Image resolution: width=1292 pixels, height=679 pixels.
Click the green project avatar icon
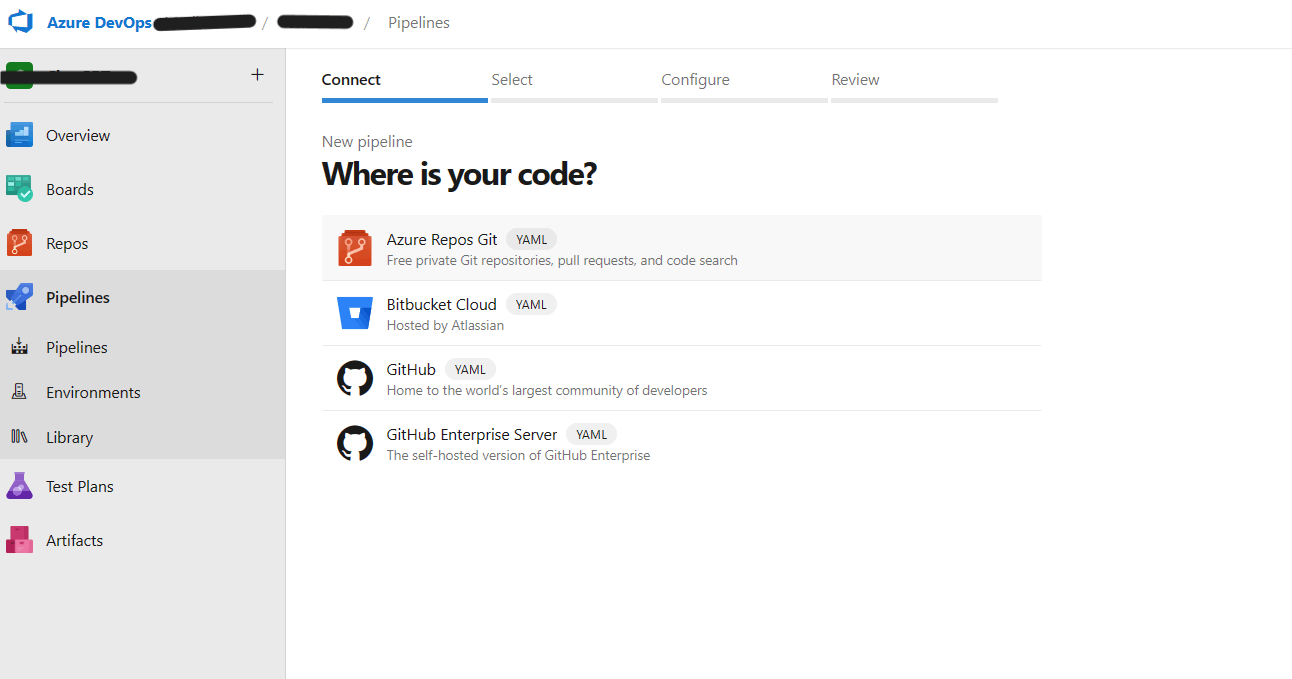click(19, 76)
